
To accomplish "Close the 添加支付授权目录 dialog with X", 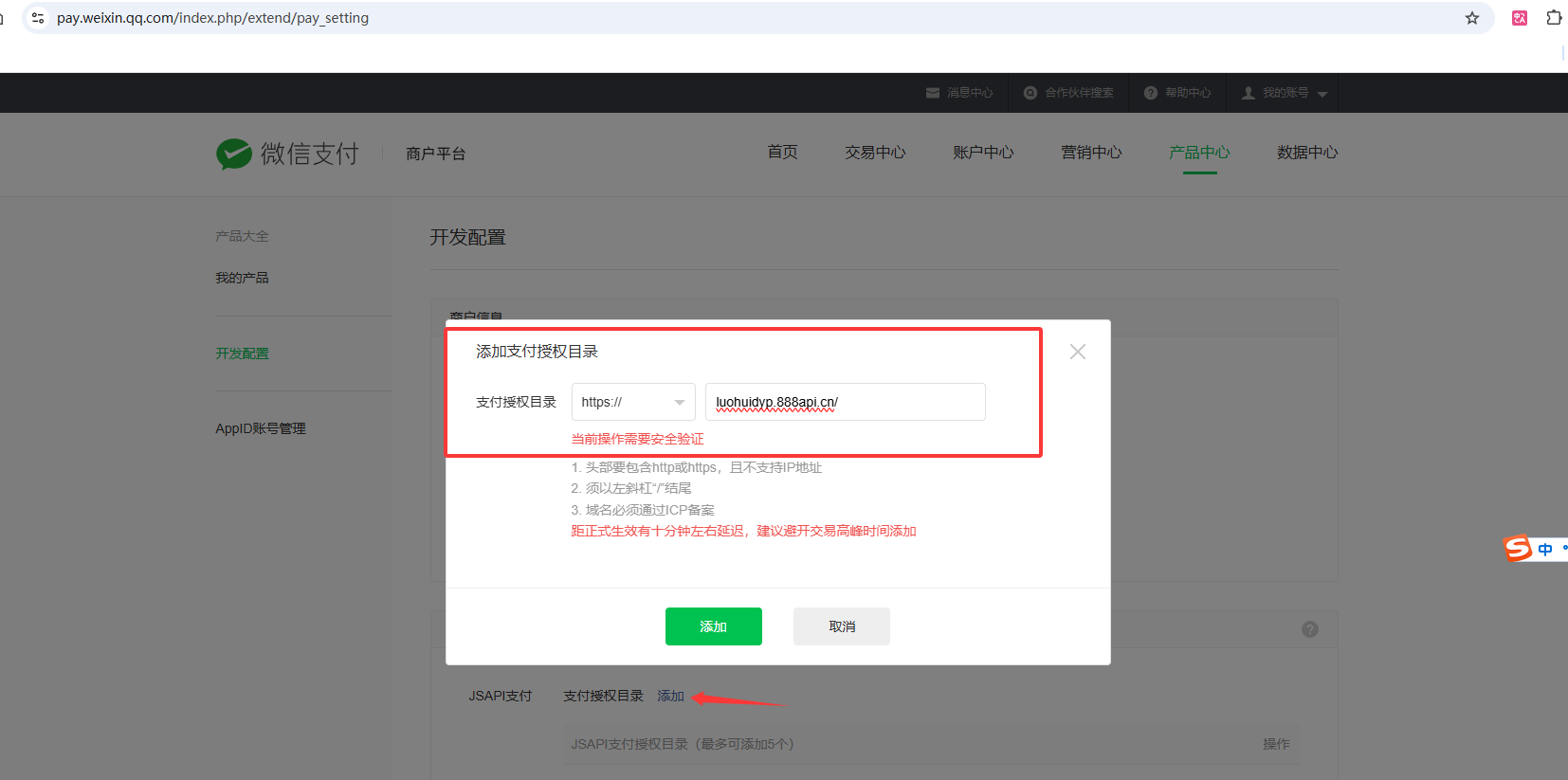I will (x=1077, y=352).
